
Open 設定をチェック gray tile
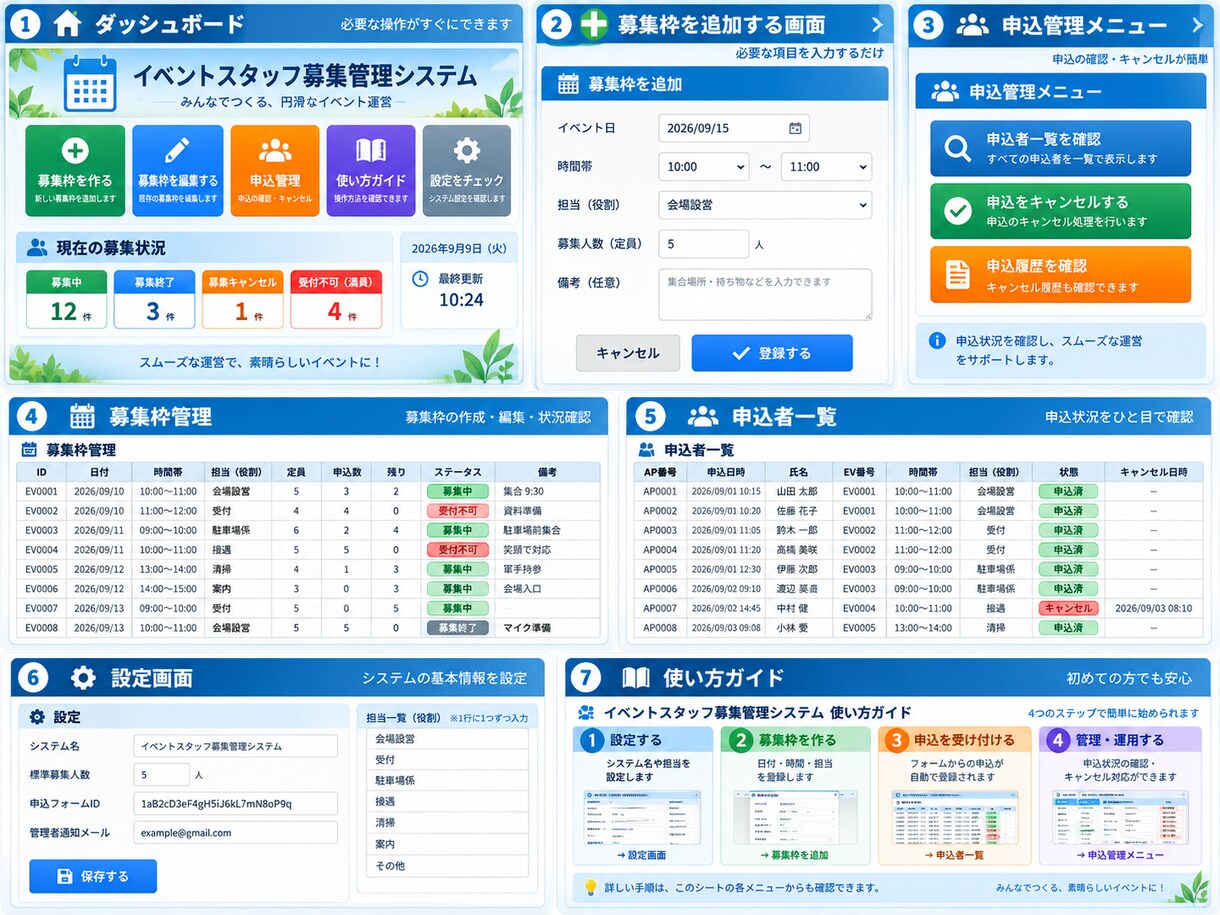click(x=467, y=170)
